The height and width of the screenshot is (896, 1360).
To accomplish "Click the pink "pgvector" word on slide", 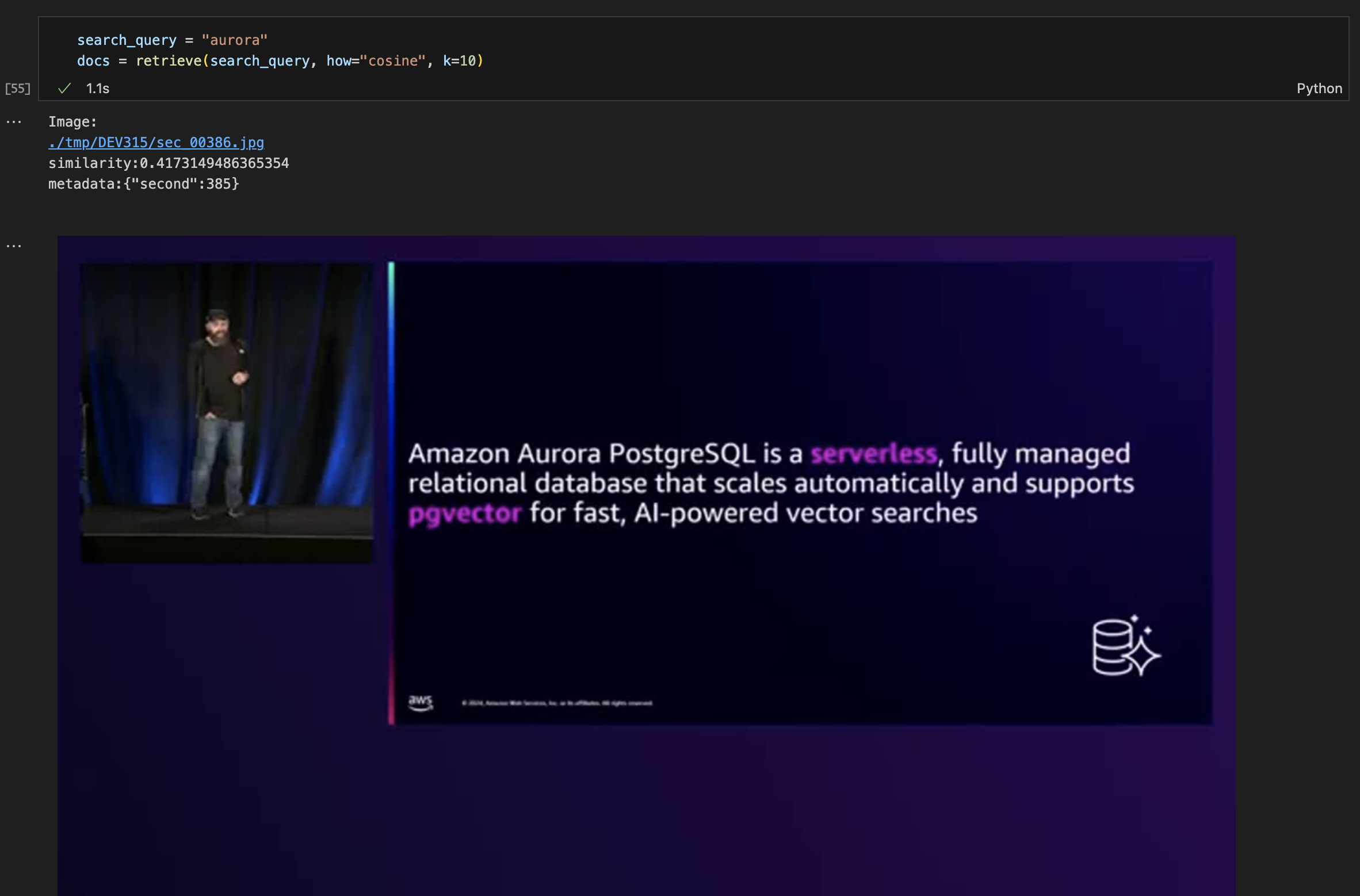I will tap(464, 514).
